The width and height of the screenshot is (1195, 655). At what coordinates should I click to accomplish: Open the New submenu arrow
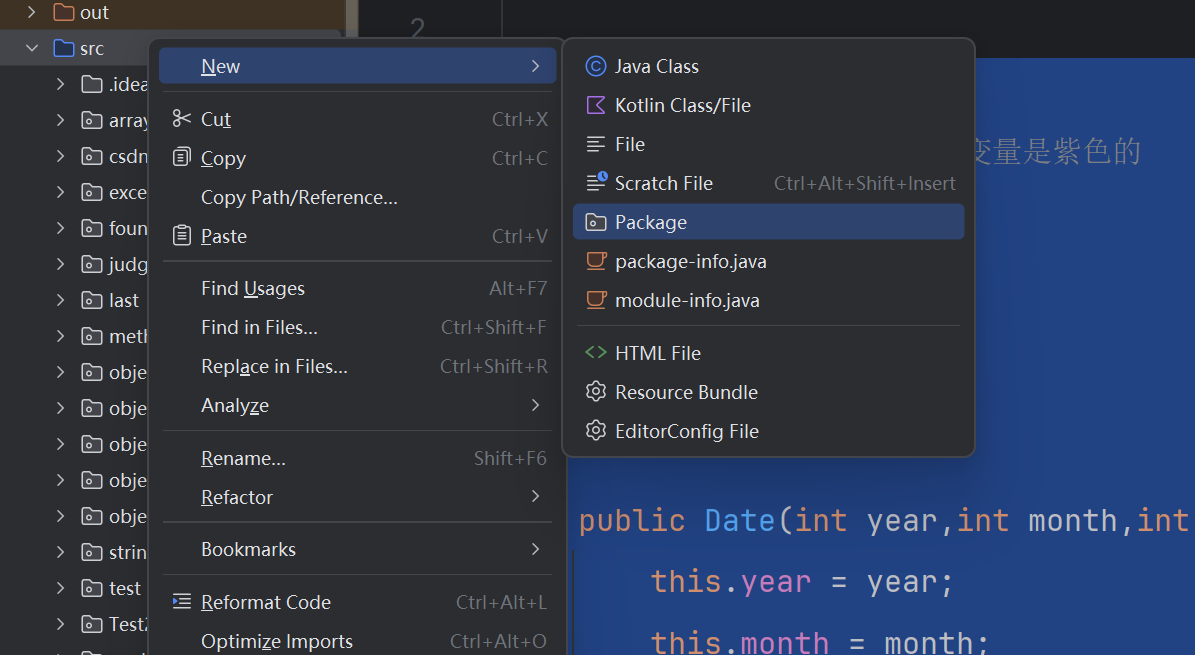click(x=535, y=66)
